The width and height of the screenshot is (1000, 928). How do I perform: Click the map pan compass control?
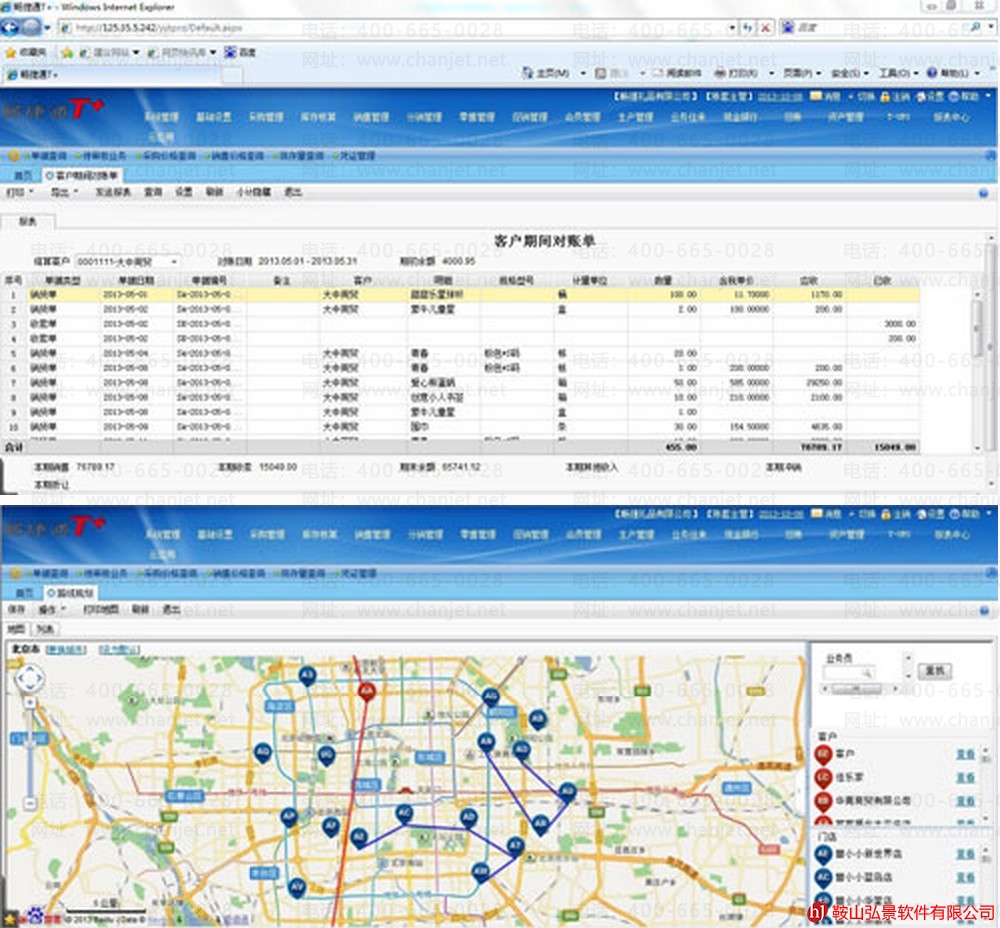point(30,680)
